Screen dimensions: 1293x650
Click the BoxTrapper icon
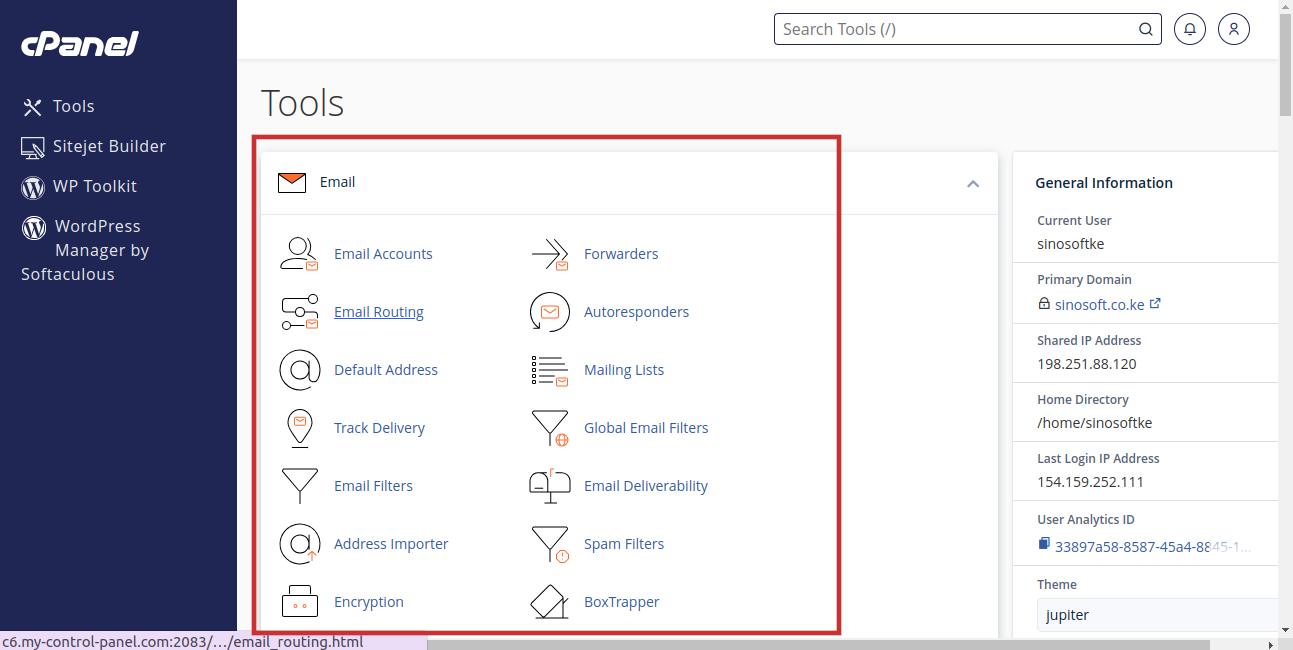point(549,602)
